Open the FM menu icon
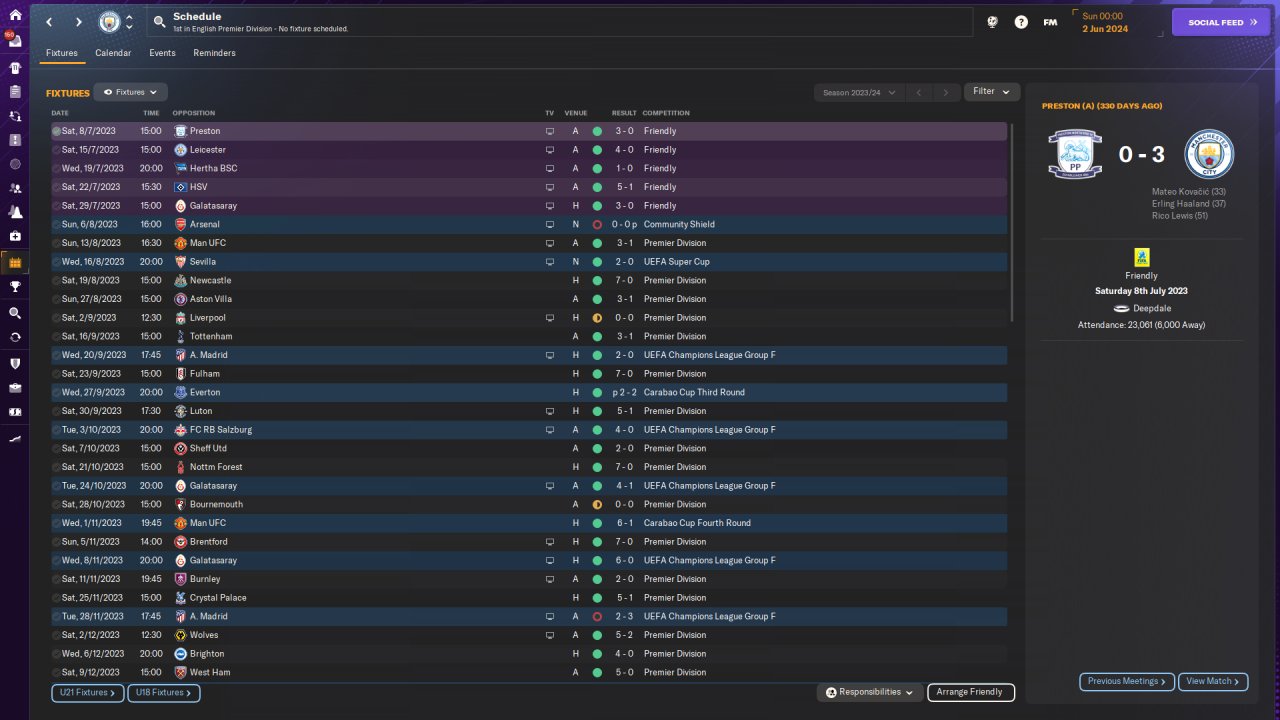This screenshot has height=720, width=1280. pos(1050,22)
